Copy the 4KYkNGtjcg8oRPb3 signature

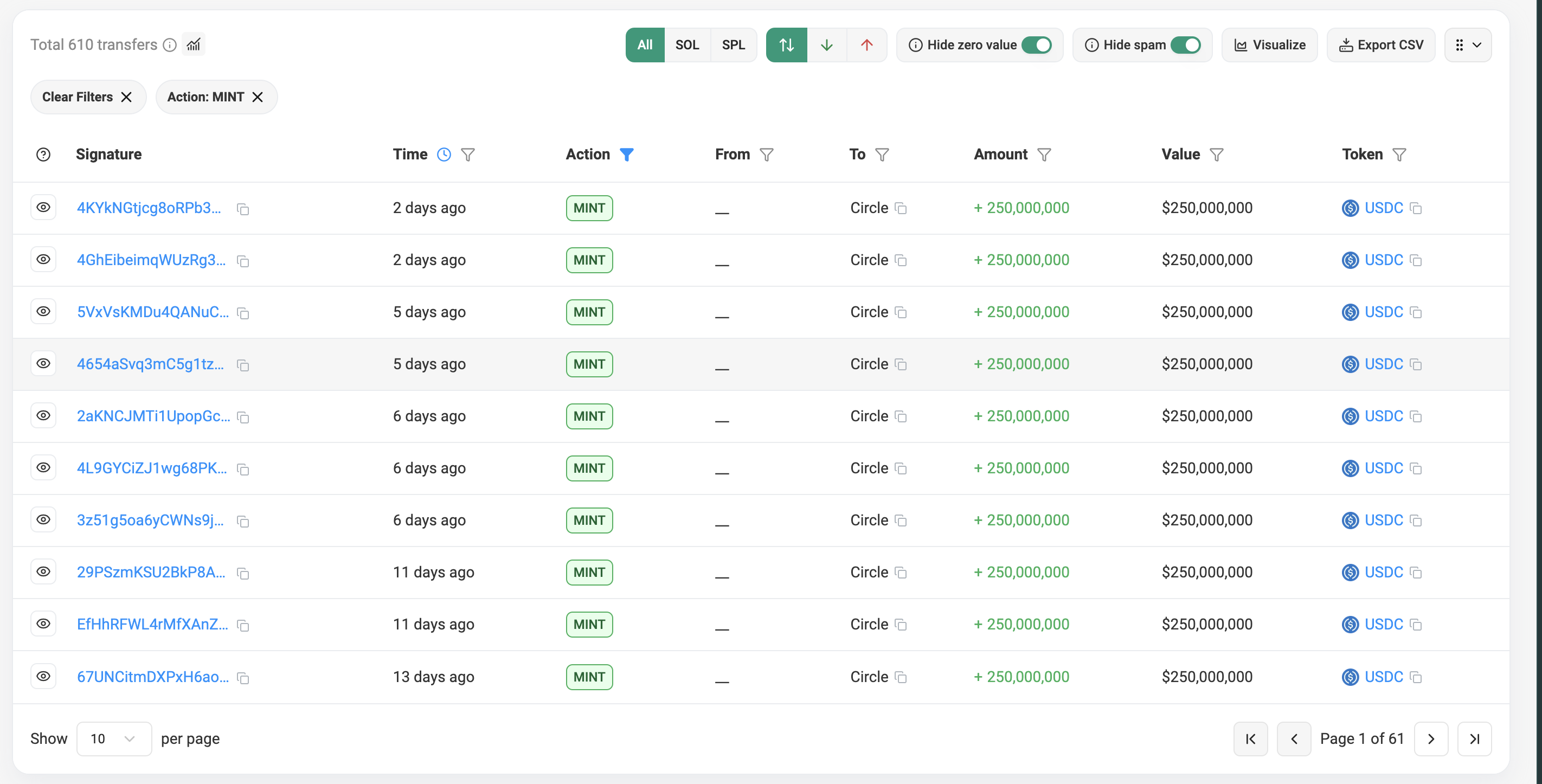pos(243,209)
